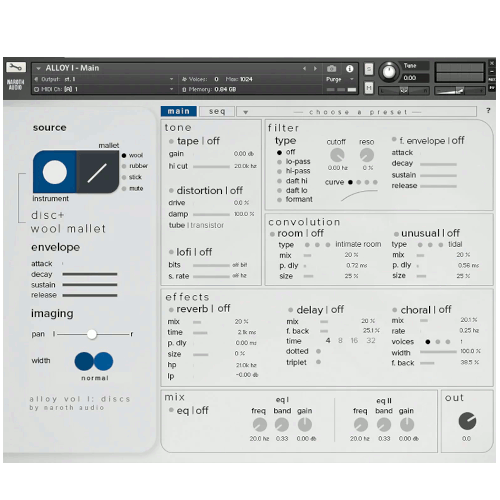Image resolution: width=500 pixels, height=500 pixels.
Task: Click the Tune value 0.00 field
Action: click(415, 78)
